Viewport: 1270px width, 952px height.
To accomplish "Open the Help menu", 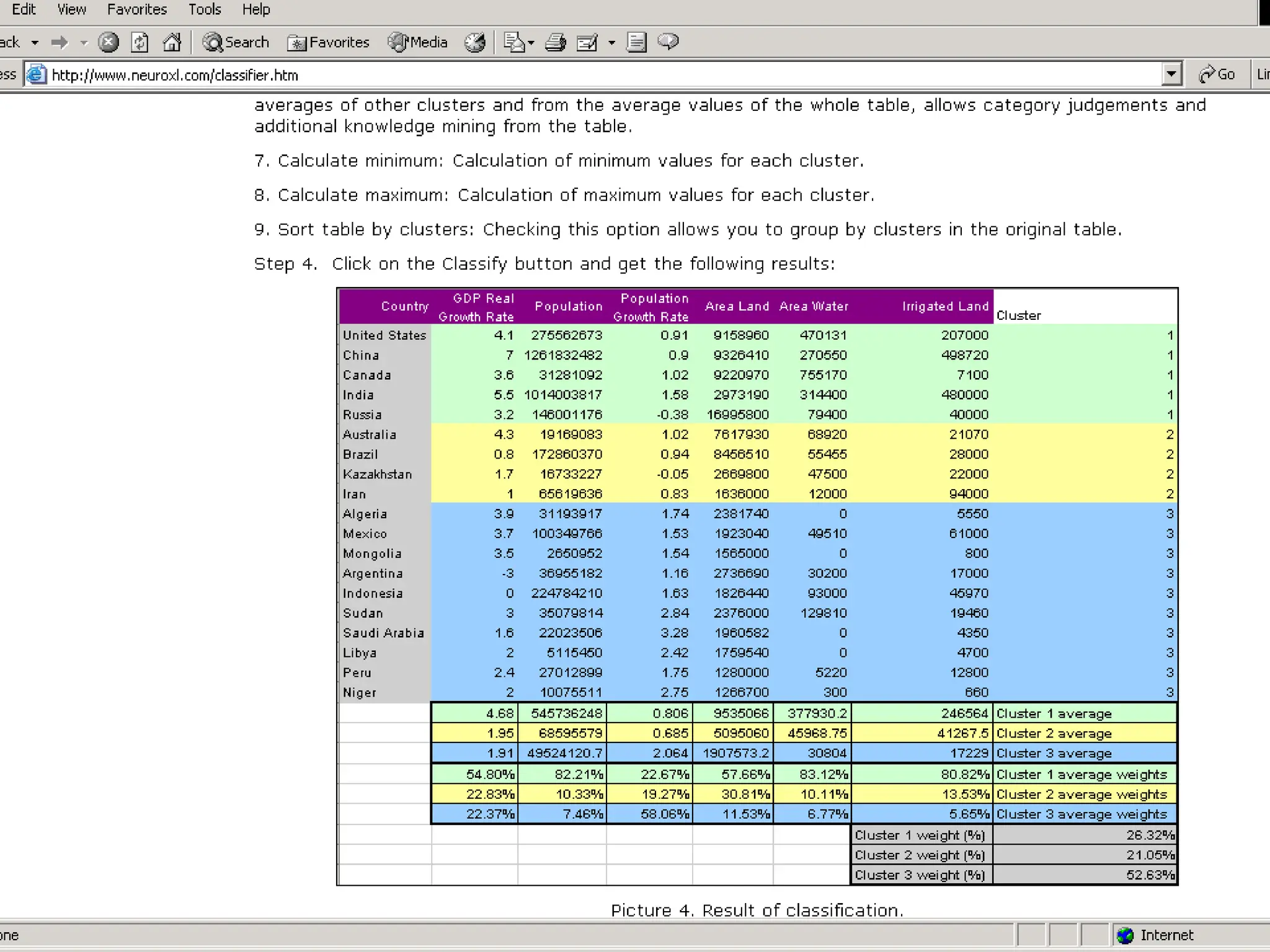I will click(255, 9).
